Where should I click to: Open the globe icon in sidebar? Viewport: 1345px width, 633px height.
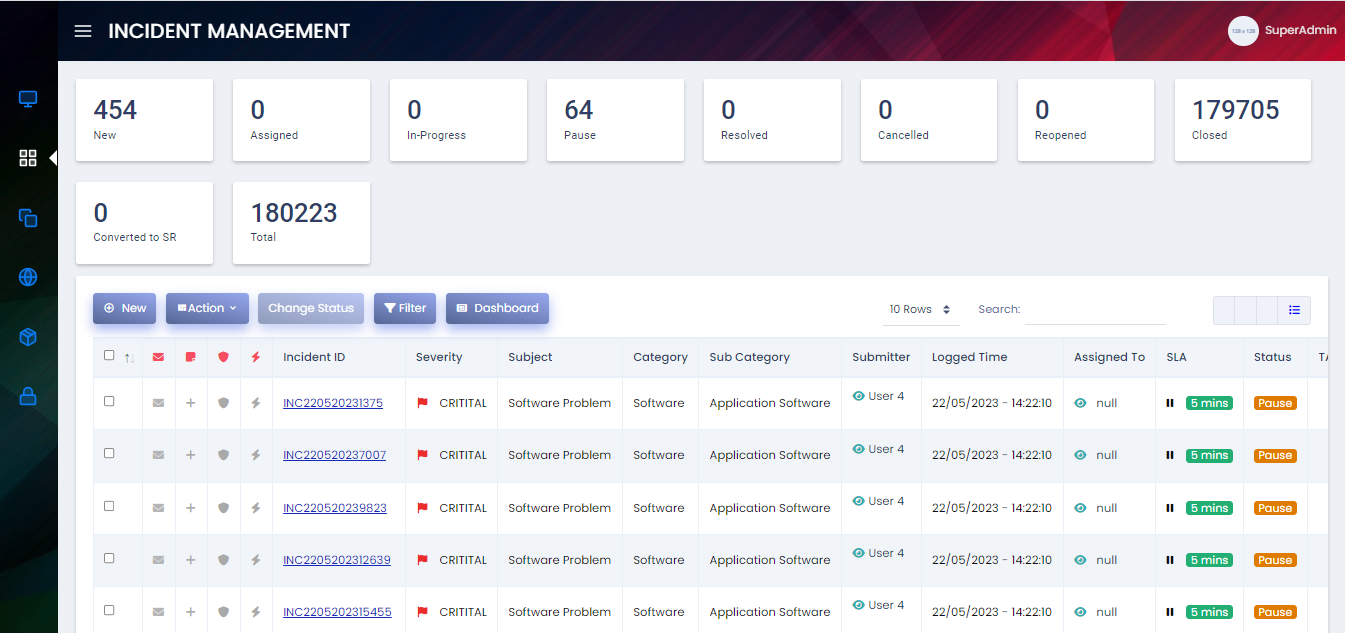[28, 277]
